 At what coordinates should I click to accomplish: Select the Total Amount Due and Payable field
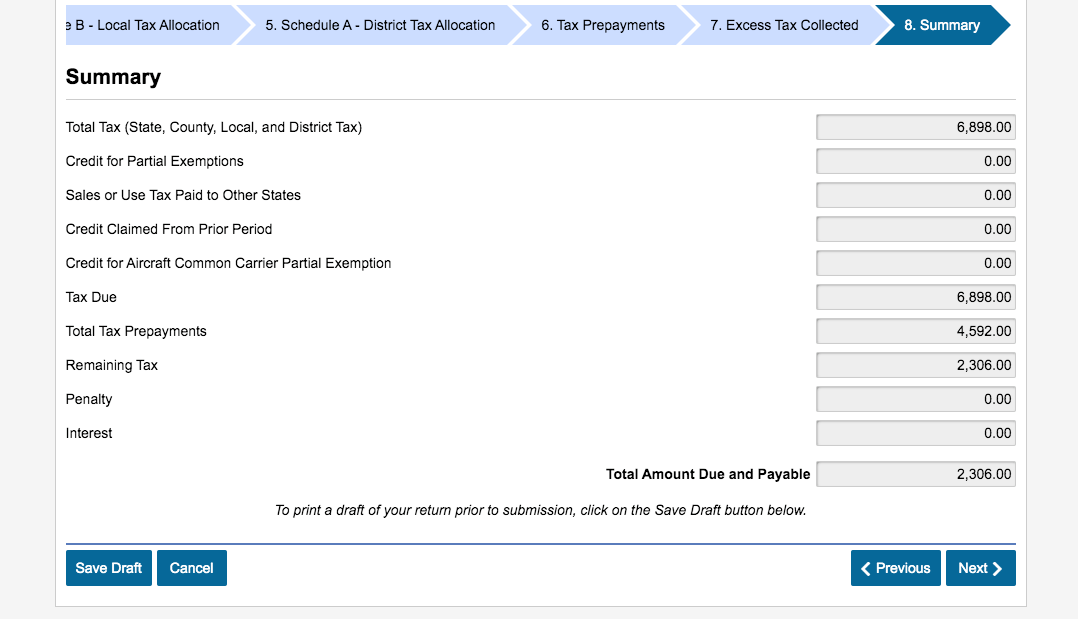[915, 474]
